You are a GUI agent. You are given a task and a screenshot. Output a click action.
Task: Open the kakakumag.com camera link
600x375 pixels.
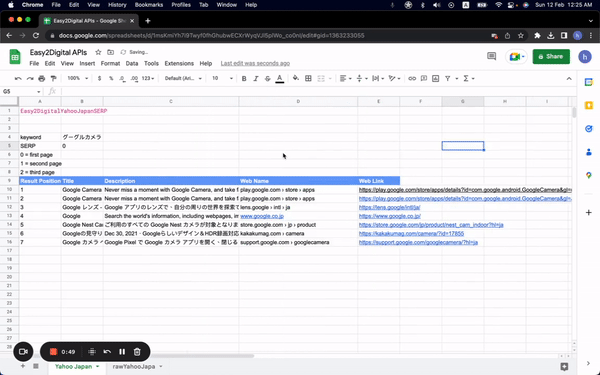pos(411,233)
